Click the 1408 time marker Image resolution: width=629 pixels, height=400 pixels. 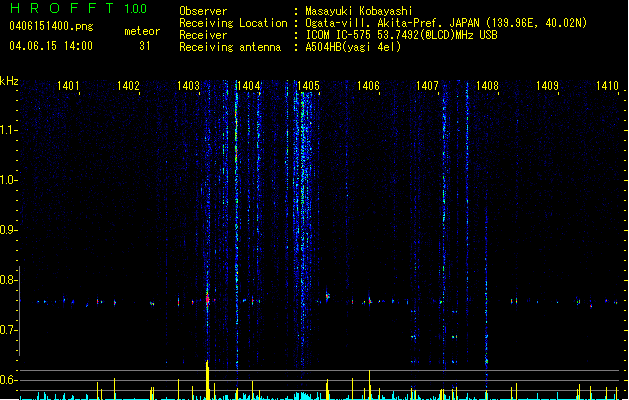point(487,86)
